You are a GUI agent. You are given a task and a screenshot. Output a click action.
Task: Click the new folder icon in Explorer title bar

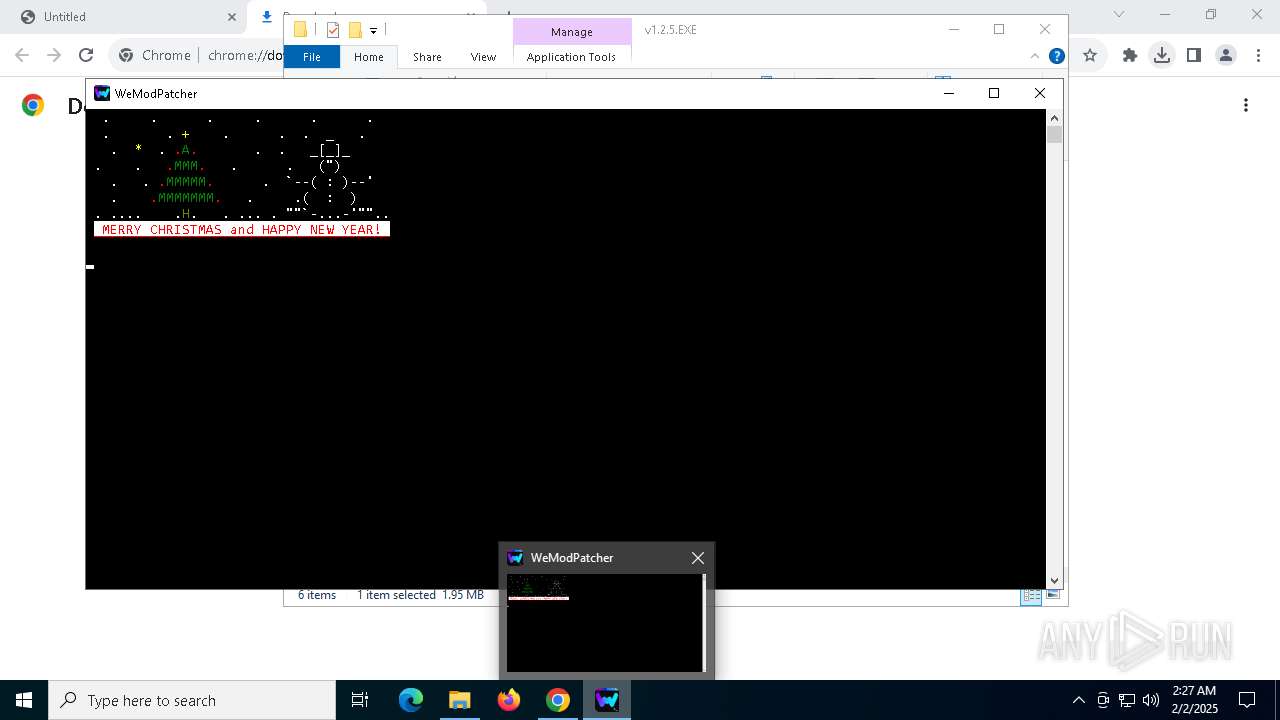[x=355, y=30]
